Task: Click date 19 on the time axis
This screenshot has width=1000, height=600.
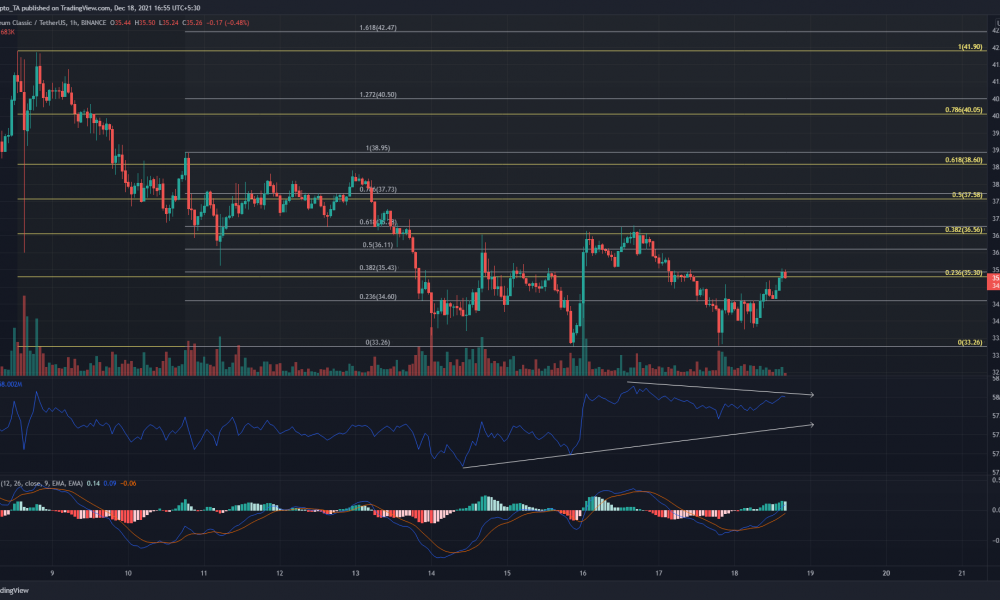Action: (x=811, y=573)
